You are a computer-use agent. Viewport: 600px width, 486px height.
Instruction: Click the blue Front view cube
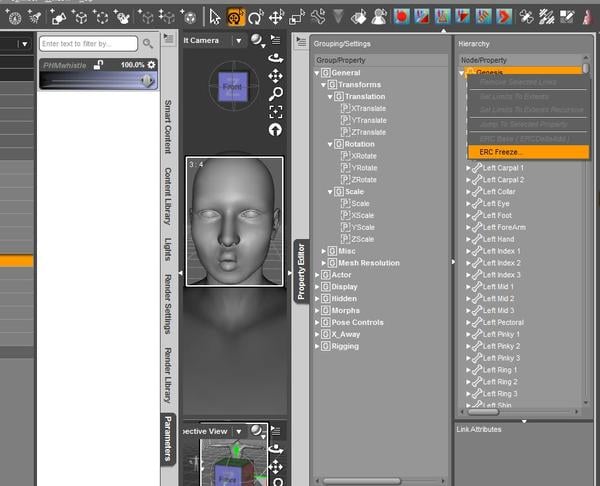click(x=231, y=87)
